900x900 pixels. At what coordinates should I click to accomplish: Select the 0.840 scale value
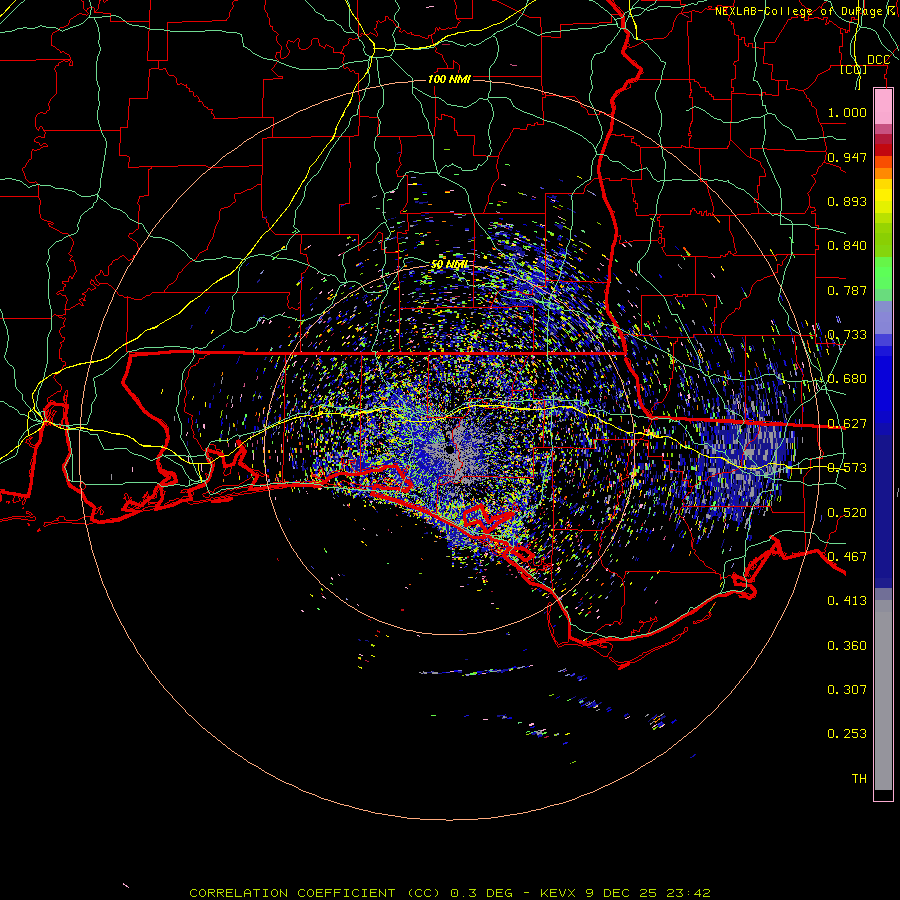[847, 246]
